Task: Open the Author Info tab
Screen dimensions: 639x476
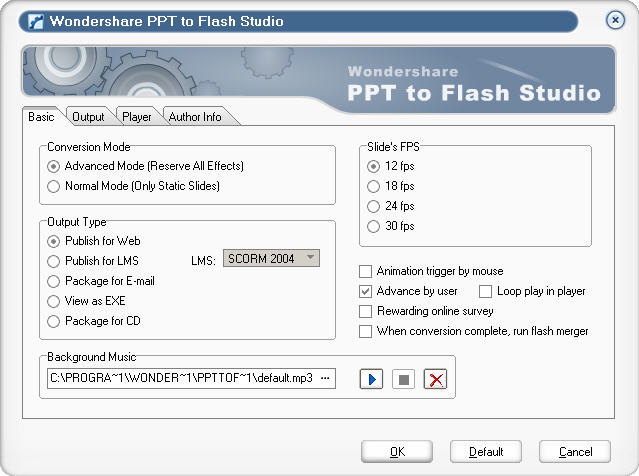Action: point(195,117)
